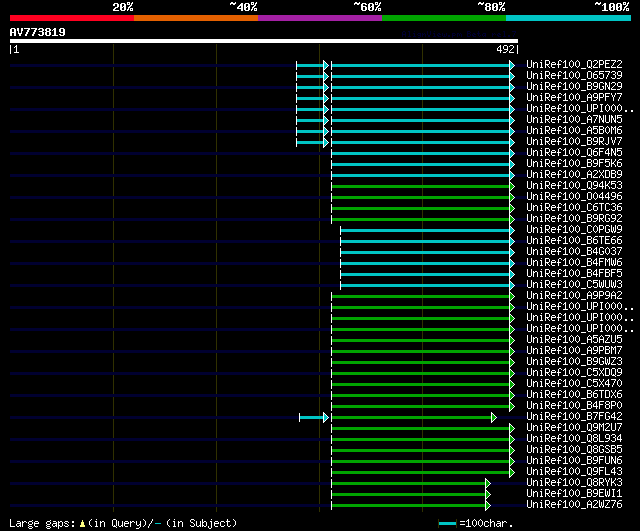Open hit UniRef100_Q8RYK3
The width and height of the screenshot is (640, 531).
pyautogui.click(x=574, y=483)
